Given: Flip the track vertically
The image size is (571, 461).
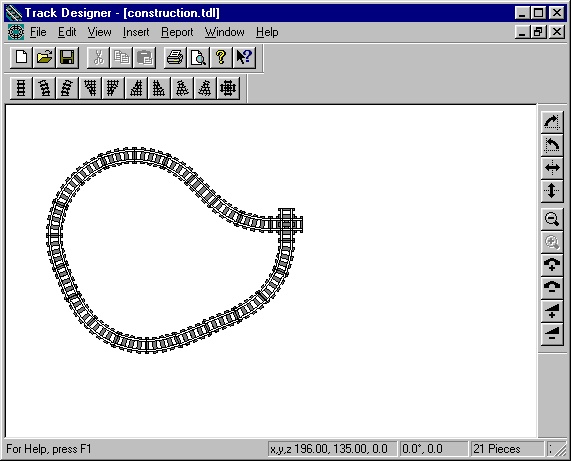Looking at the screenshot, I should 552,191.
